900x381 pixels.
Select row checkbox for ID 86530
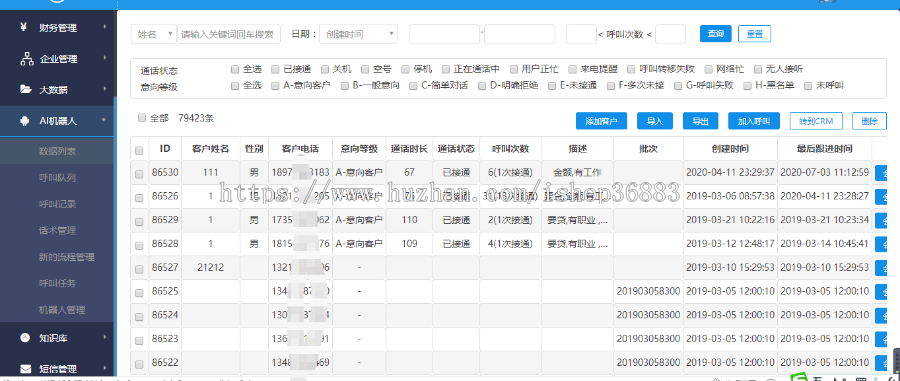pyautogui.click(x=139, y=173)
